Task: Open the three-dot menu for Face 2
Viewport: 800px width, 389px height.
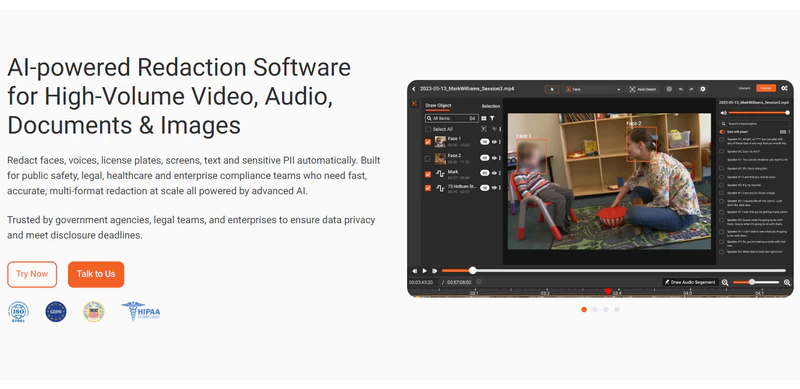Action: (500, 158)
